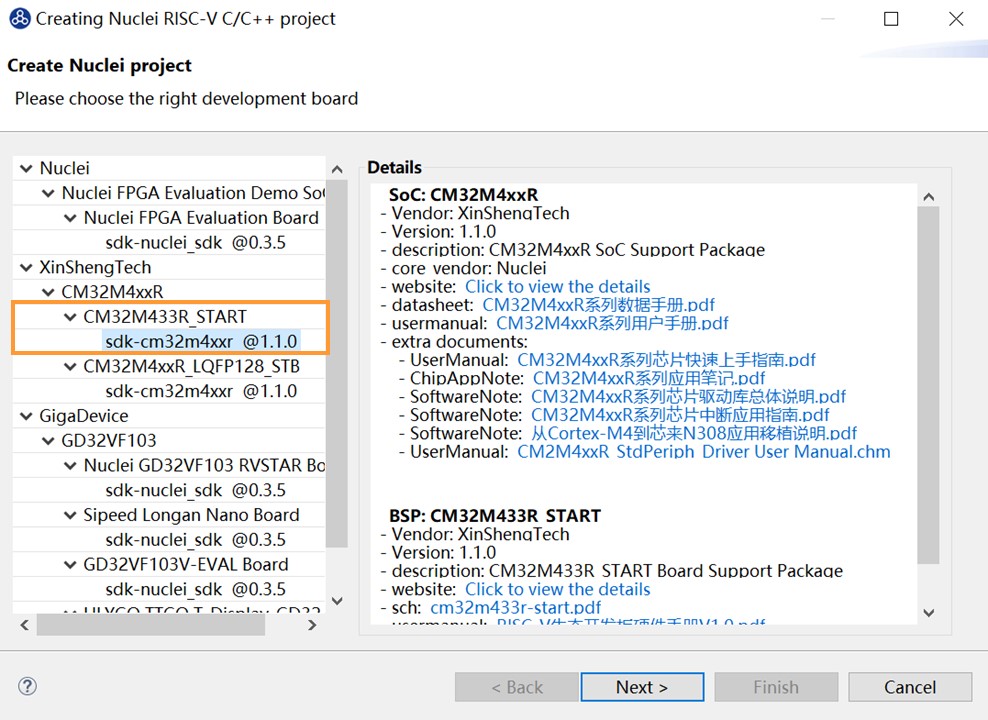
Task: Open the StdPeriph Driver User Manual.chm link
Action: 704,452
